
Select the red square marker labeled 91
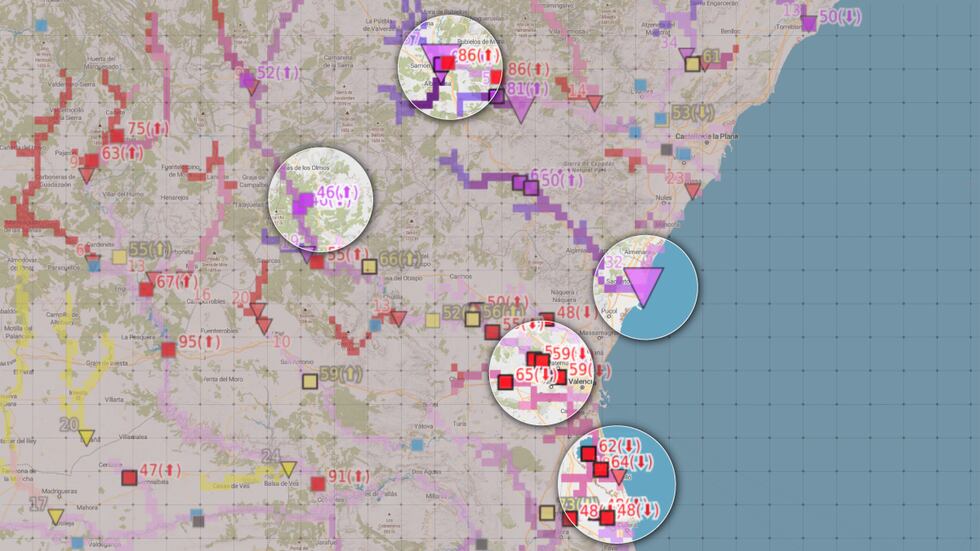[x=318, y=484]
